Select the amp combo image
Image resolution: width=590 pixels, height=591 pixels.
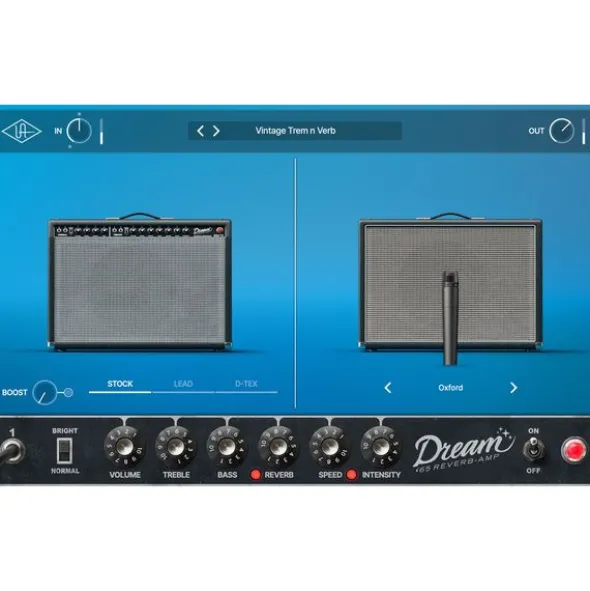140,282
